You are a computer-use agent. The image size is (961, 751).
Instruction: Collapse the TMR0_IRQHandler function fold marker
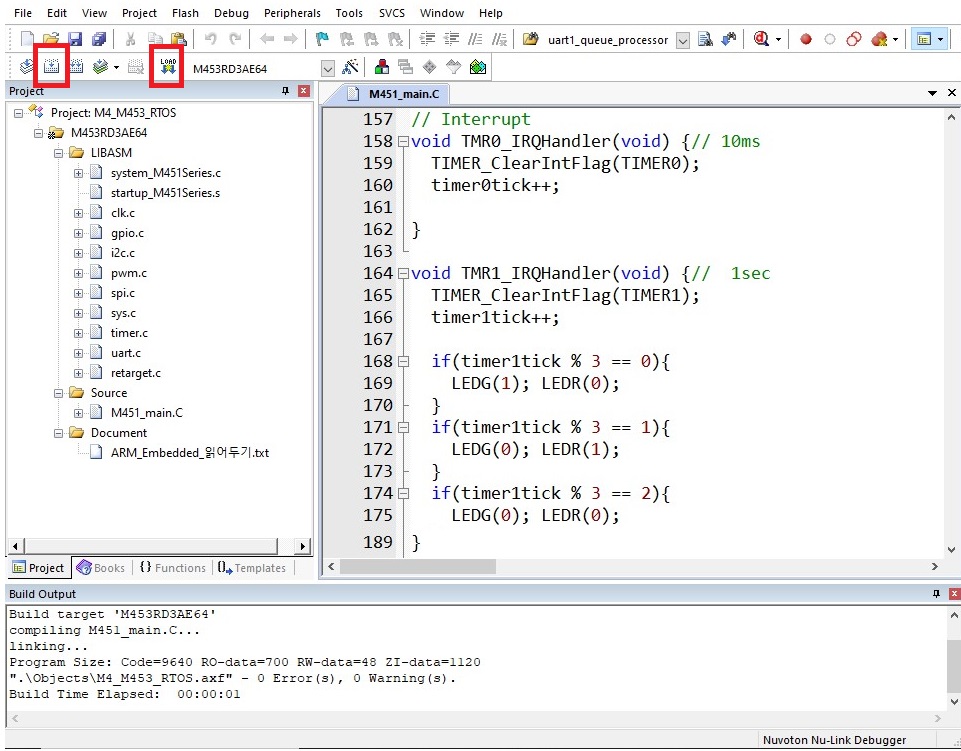point(403,142)
